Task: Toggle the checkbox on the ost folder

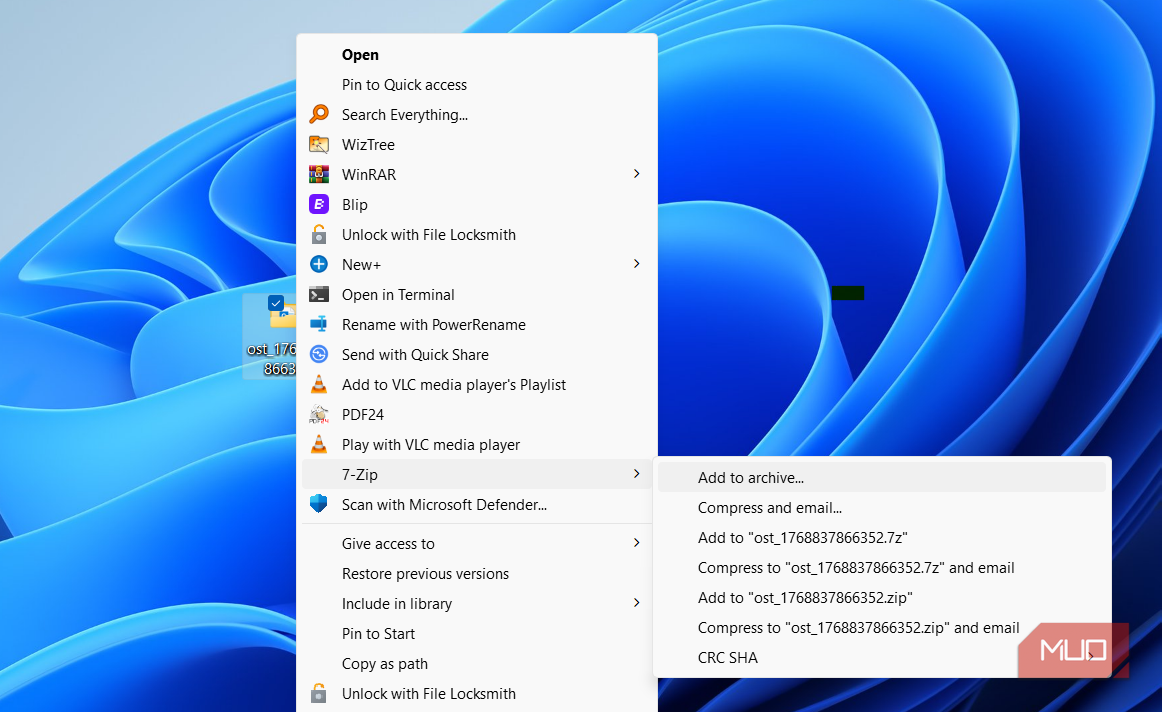Action: pyautogui.click(x=276, y=302)
